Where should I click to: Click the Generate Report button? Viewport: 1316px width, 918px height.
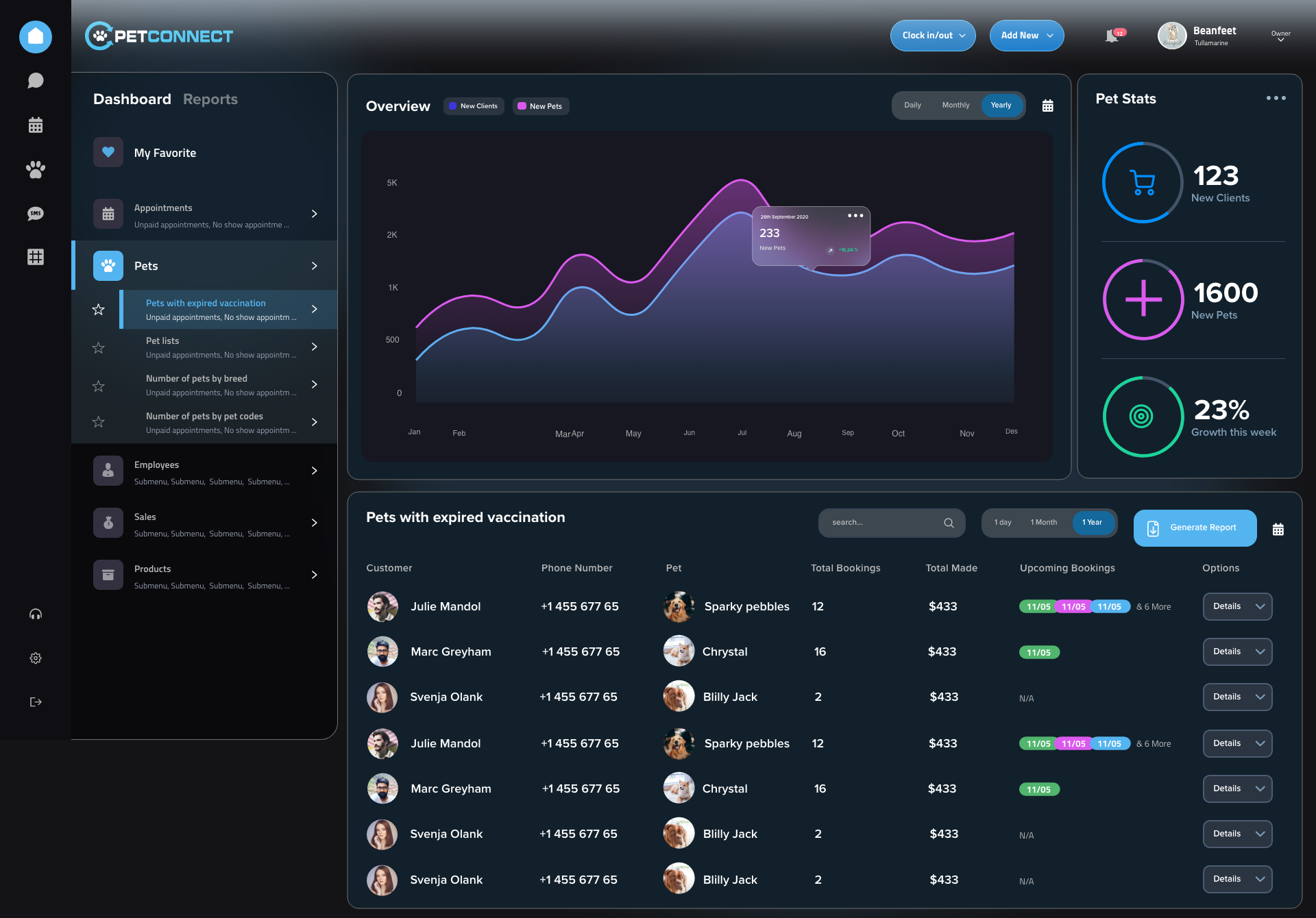(x=1195, y=528)
